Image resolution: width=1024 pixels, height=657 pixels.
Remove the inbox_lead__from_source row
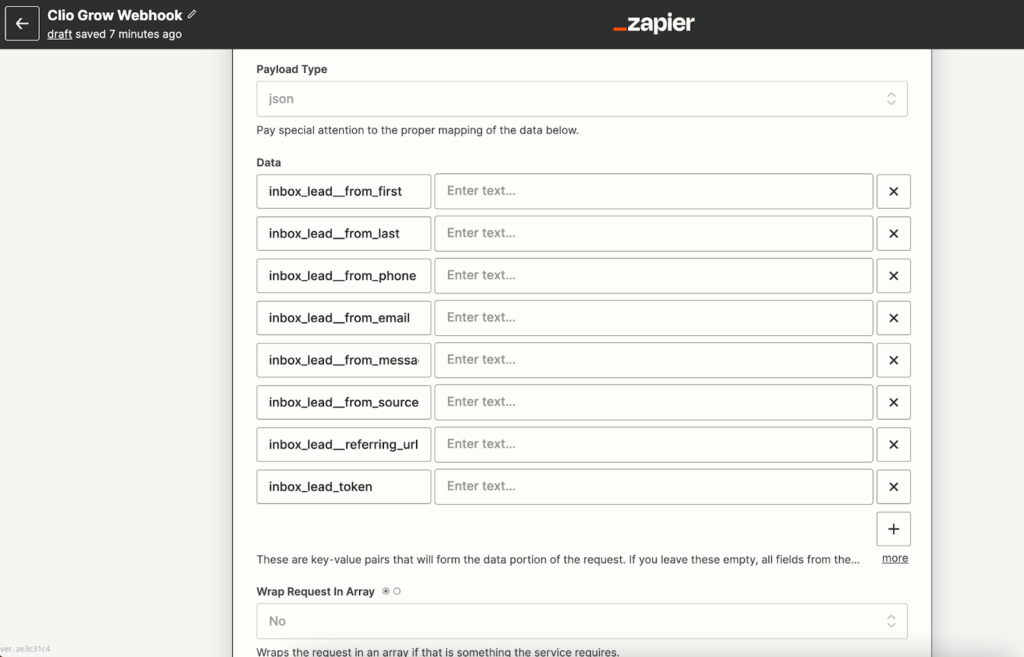click(893, 402)
